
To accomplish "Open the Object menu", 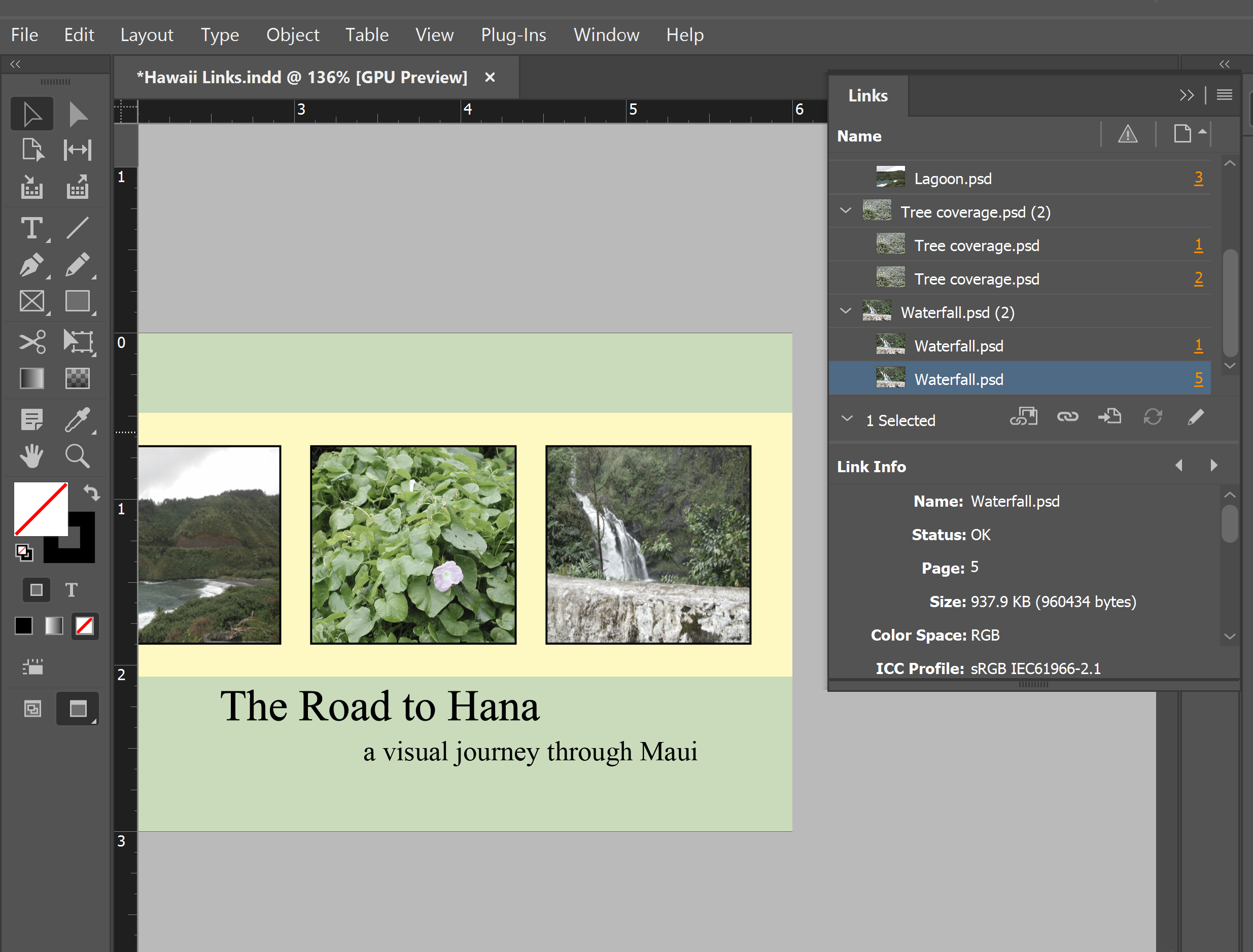I will point(292,35).
